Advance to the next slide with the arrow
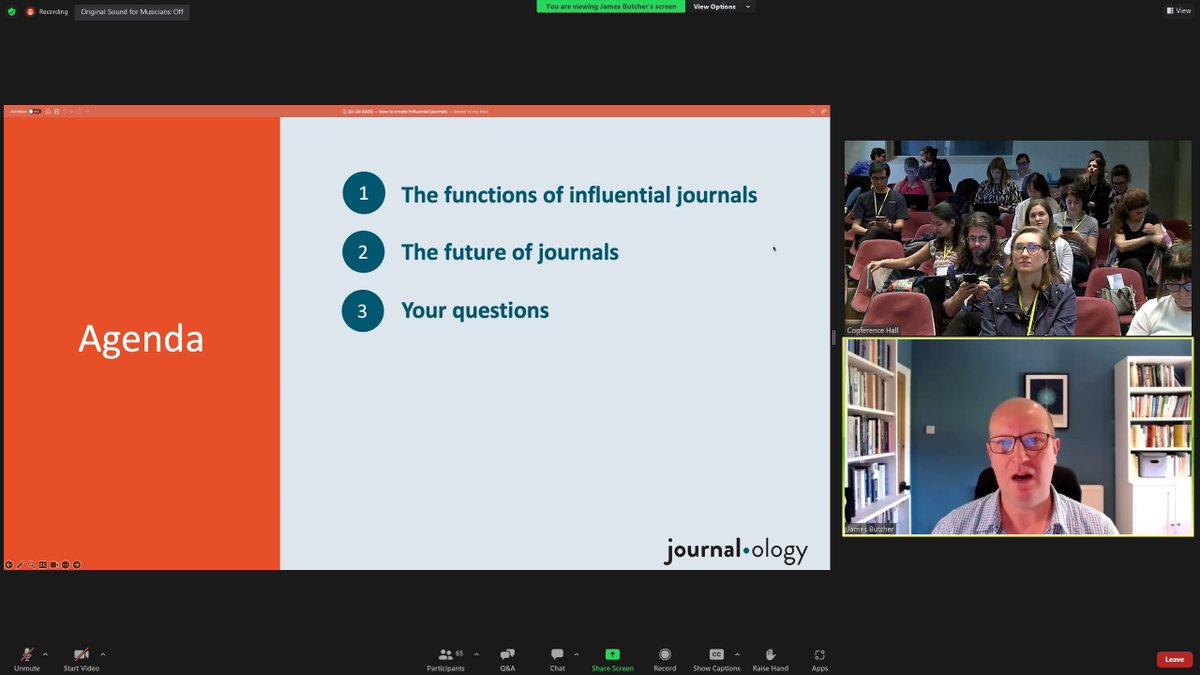1200x675 pixels. click(76, 565)
